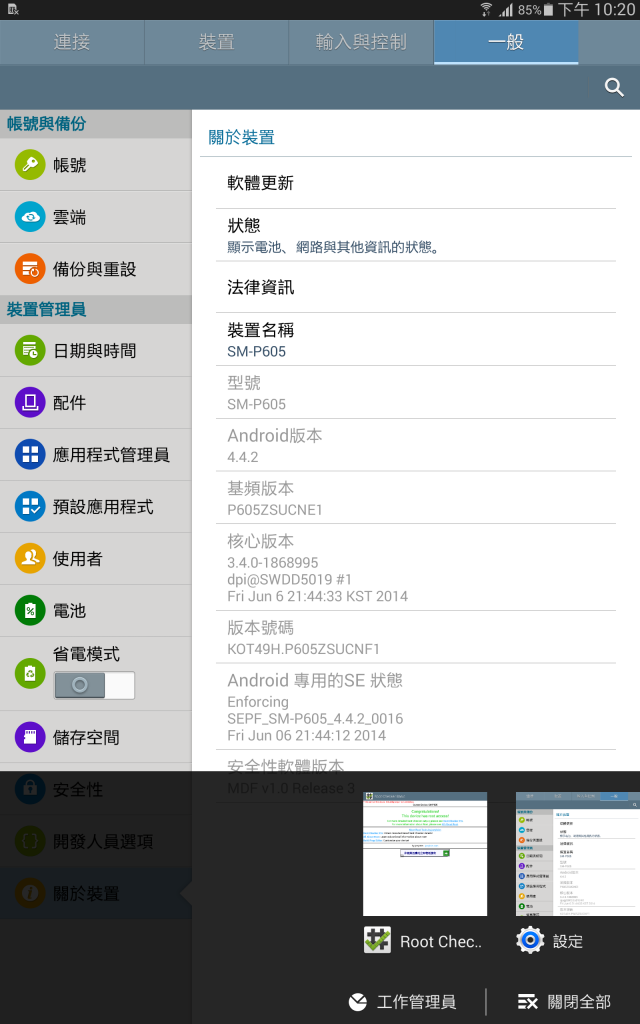Tap the 安全性軟體版本 MDF row
The height and width of the screenshot is (1024, 640).
point(416,776)
